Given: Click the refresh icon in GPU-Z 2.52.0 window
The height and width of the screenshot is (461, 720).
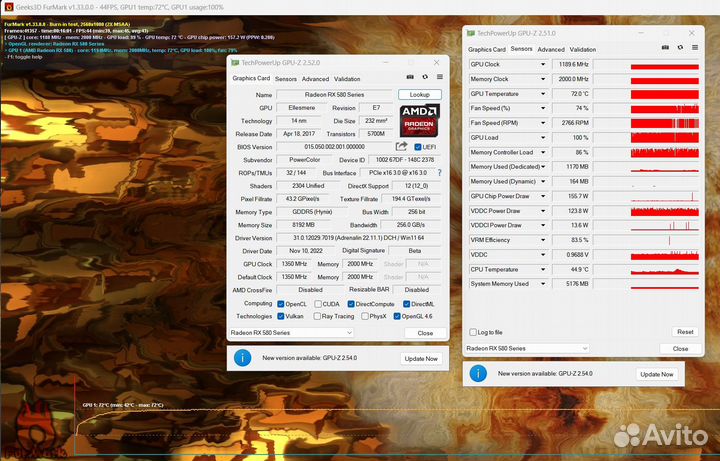Looking at the screenshot, I should click(x=425, y=77).
